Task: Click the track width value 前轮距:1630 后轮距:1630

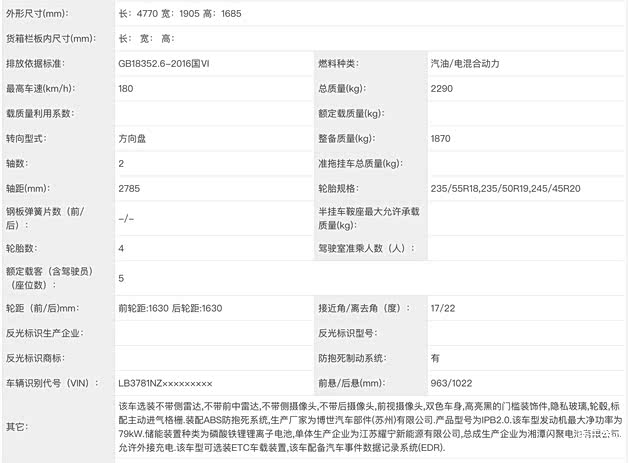Action: pos(168,308)
